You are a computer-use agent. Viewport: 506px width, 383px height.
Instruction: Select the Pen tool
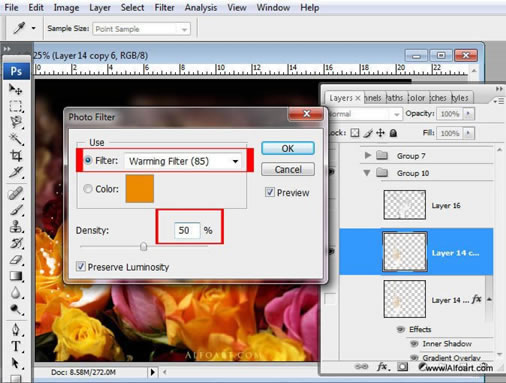[15, 330]
